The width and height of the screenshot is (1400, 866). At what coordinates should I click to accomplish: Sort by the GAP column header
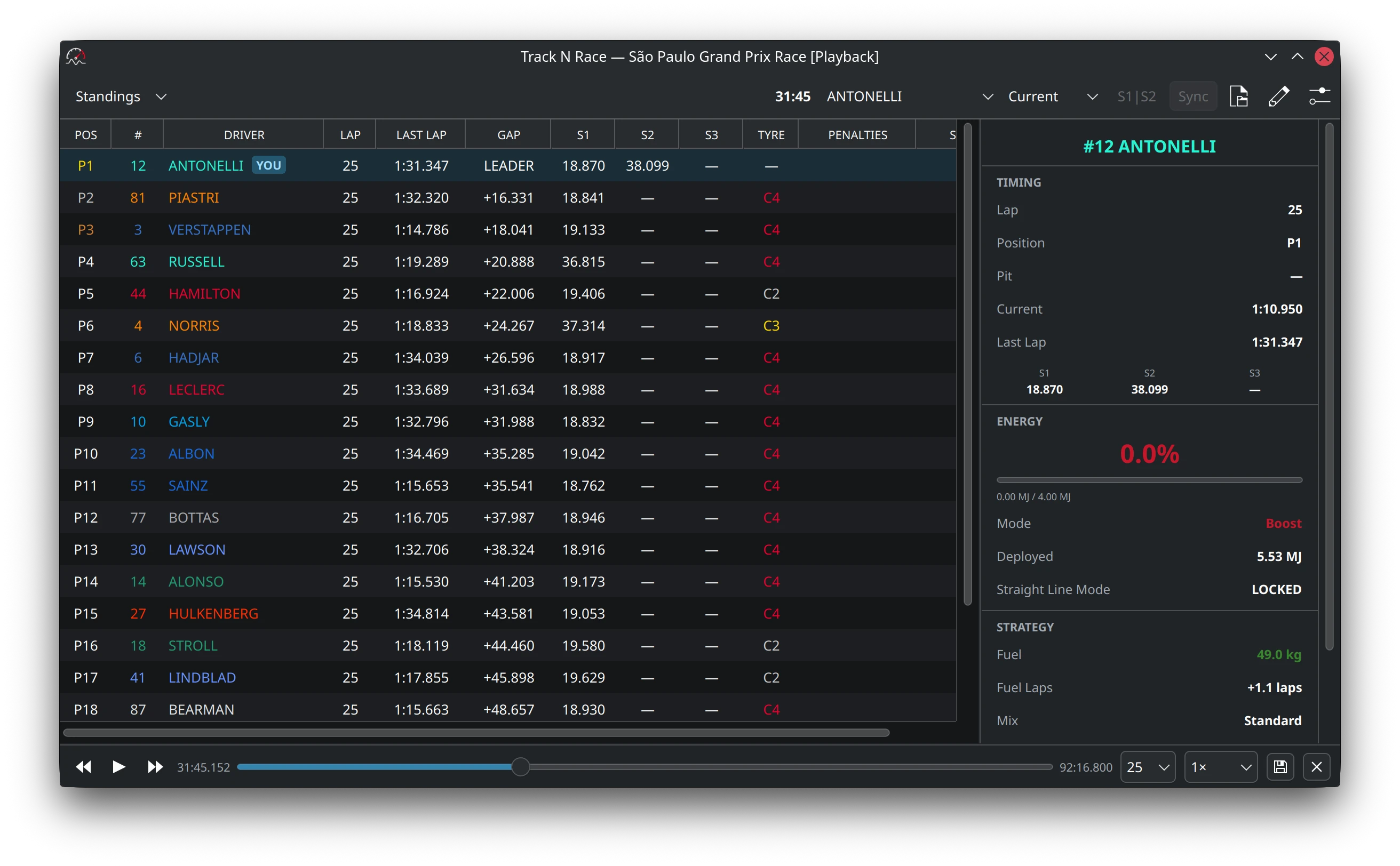508,134
